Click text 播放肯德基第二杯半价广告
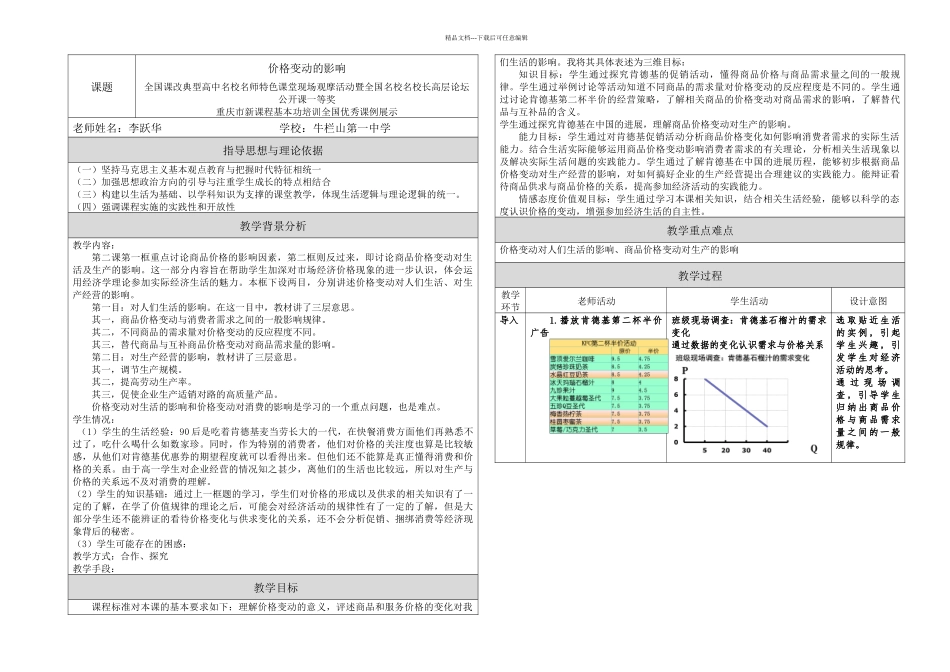 coord(596,326)
